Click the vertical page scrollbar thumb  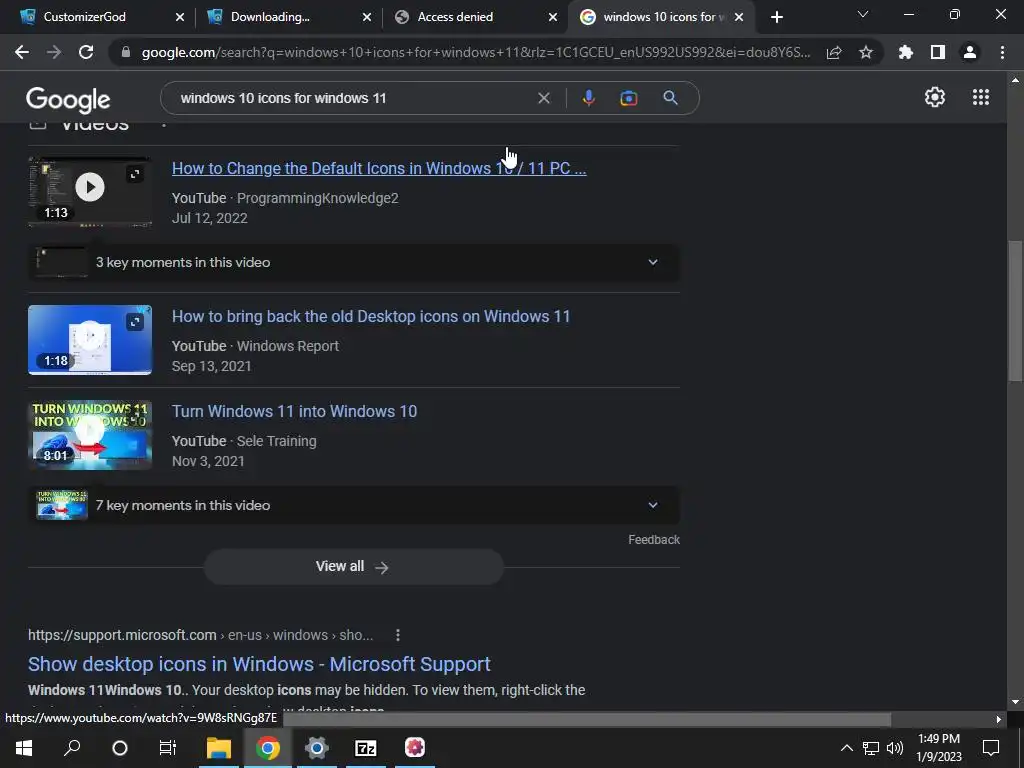click(1014, 311)
